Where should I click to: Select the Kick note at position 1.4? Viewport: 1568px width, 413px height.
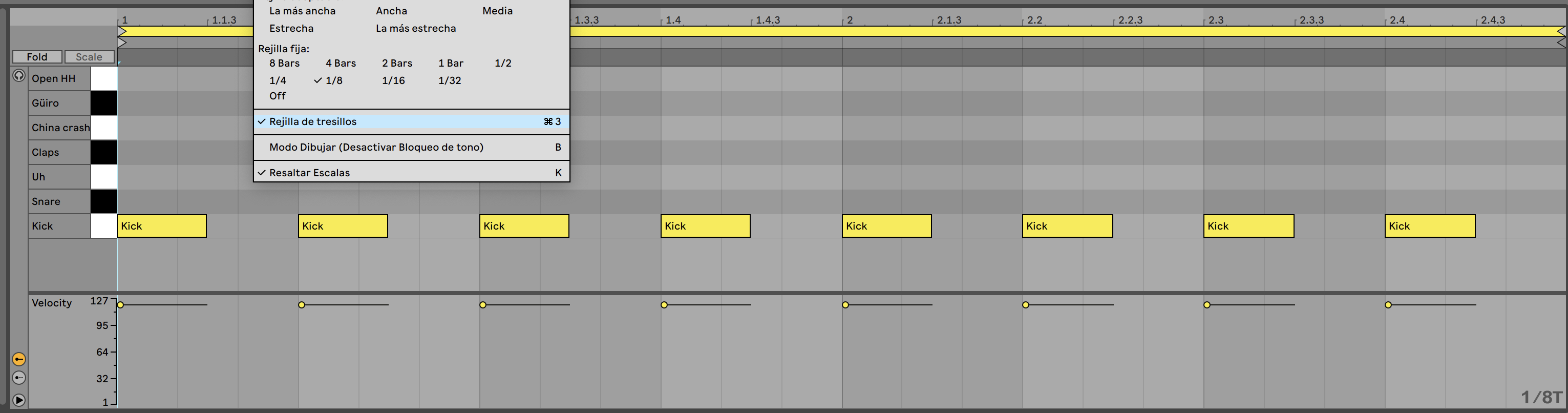705,226
